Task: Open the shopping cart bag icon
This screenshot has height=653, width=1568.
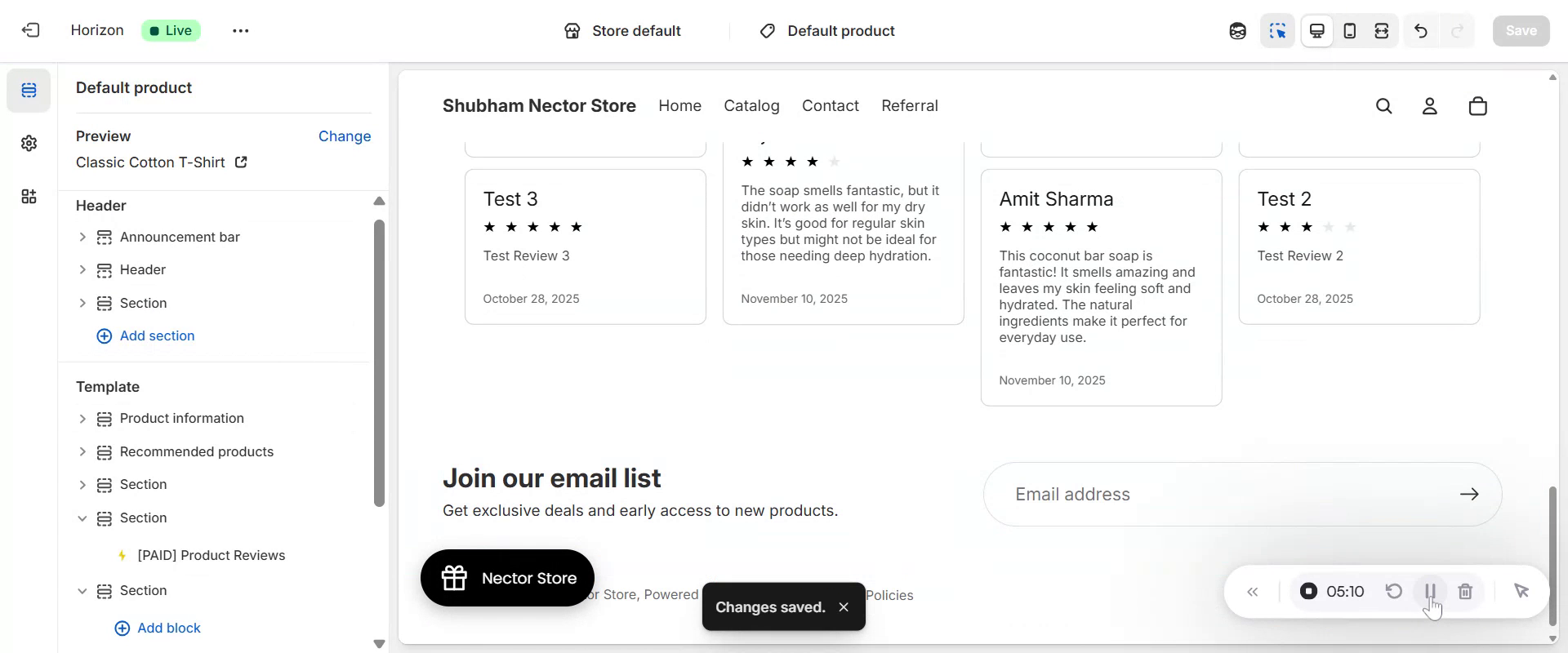Action: click(x=1477, y=106)
